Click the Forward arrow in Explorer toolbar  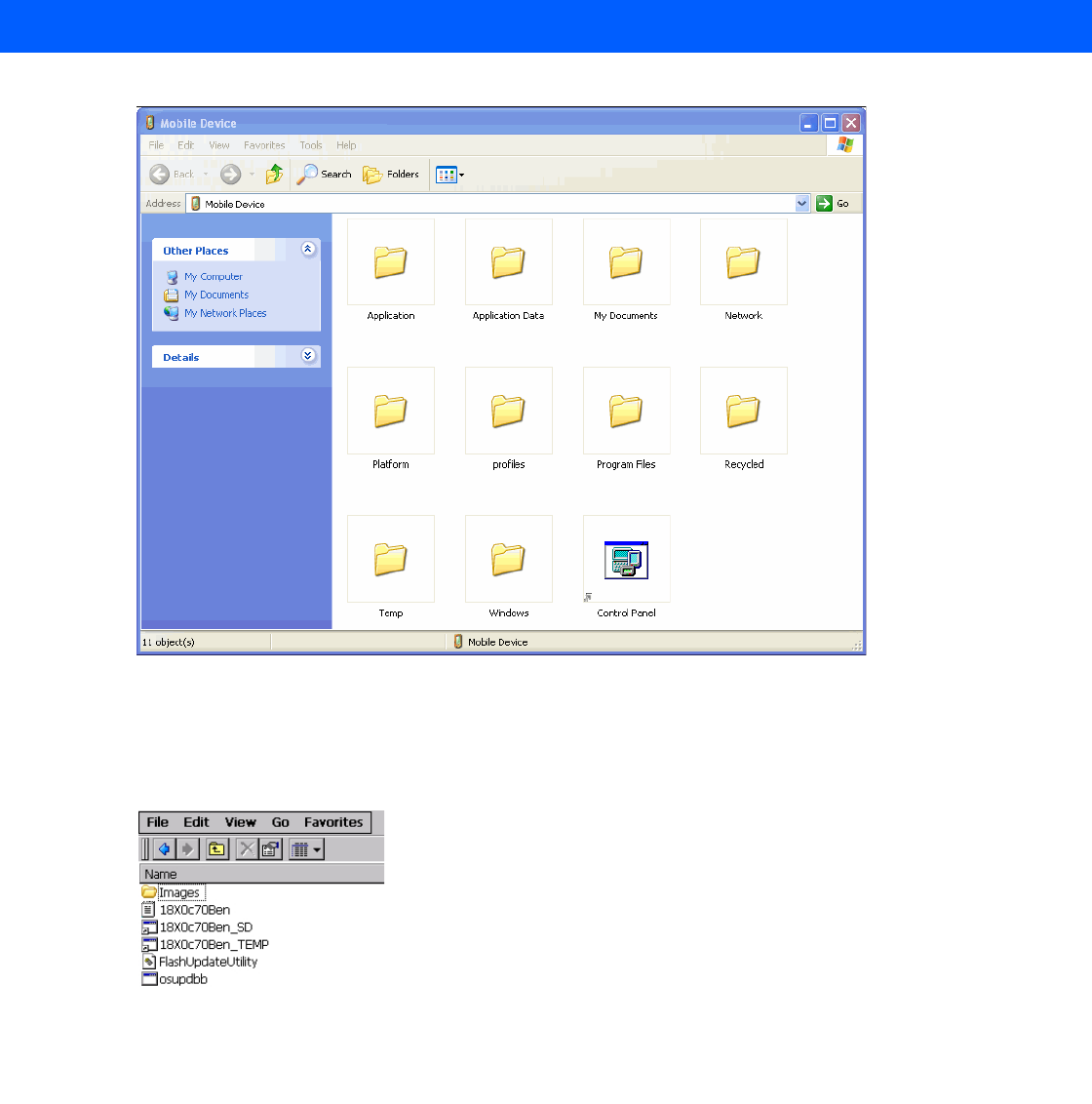pos(230,174)
